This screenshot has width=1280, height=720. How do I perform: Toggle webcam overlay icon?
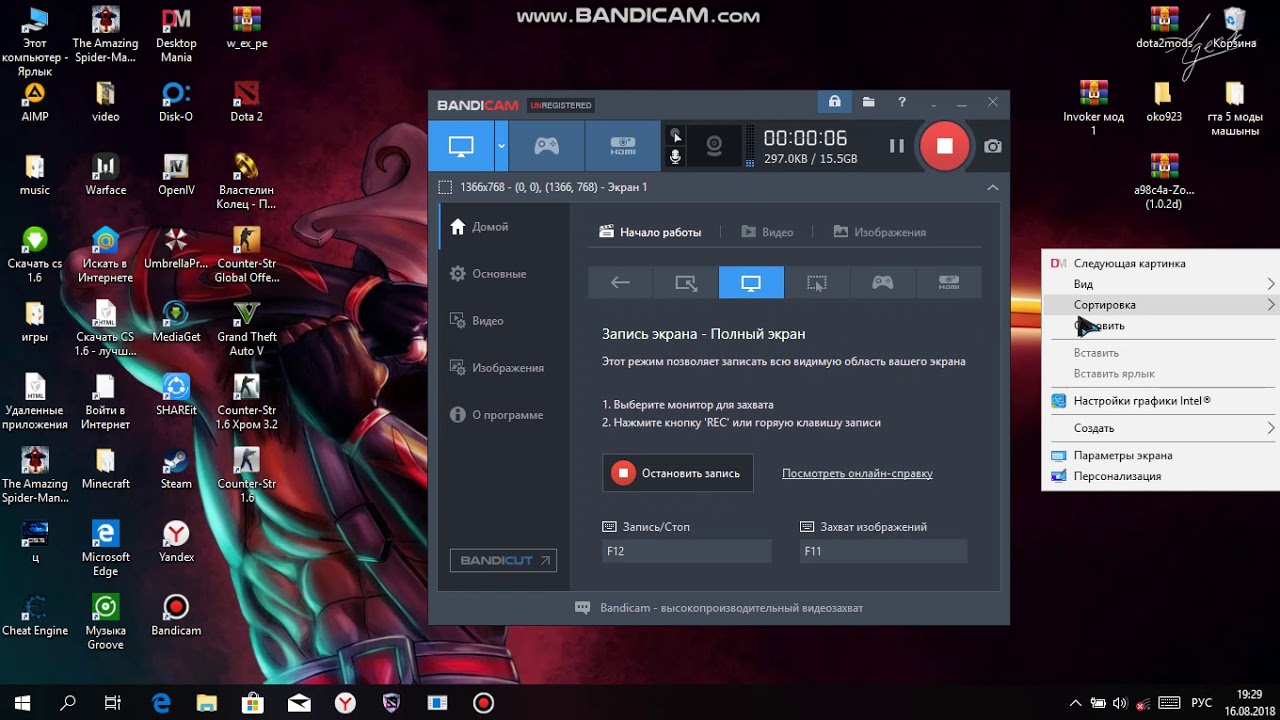click(x=714, y=146)
